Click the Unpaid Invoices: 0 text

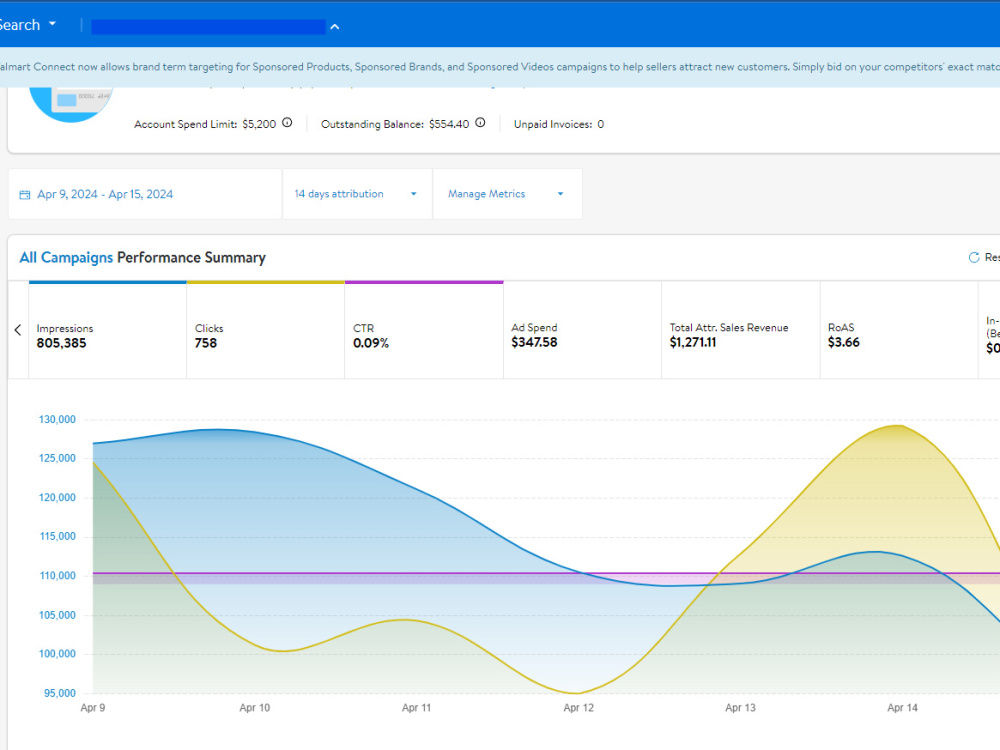(x=559, y=124)
